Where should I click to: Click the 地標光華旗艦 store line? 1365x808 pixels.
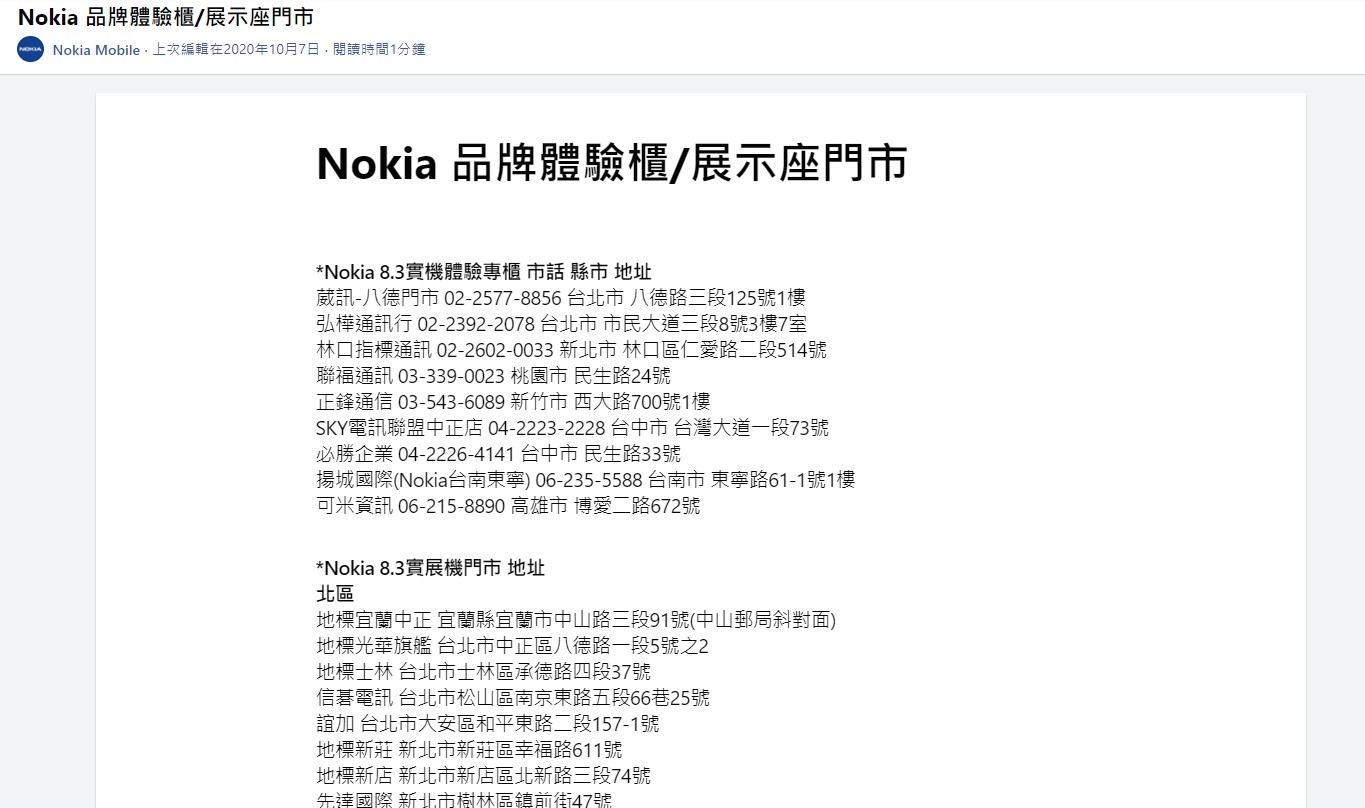coord(512,646)
